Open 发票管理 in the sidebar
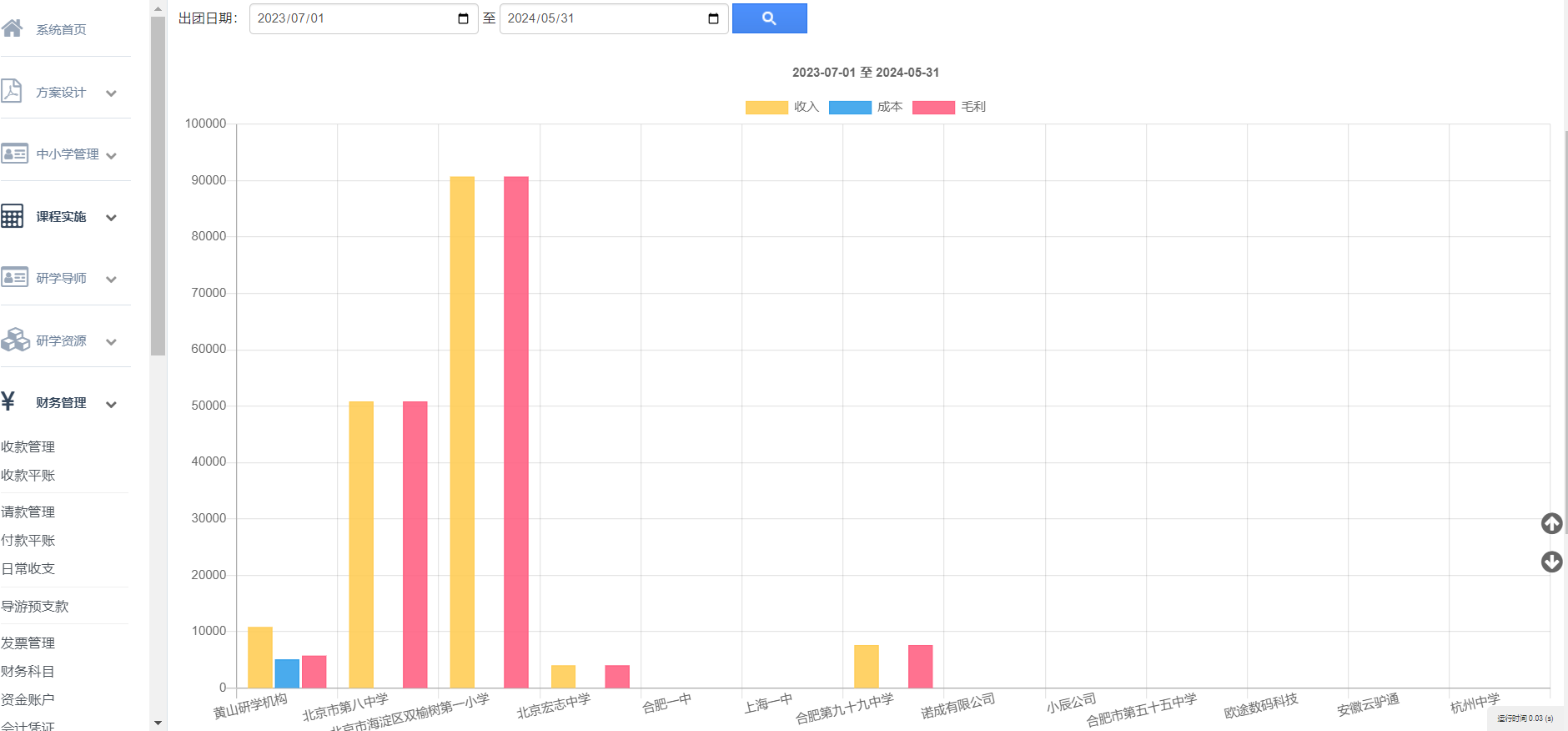The image size is (1568, 731). tap(28, 643)
